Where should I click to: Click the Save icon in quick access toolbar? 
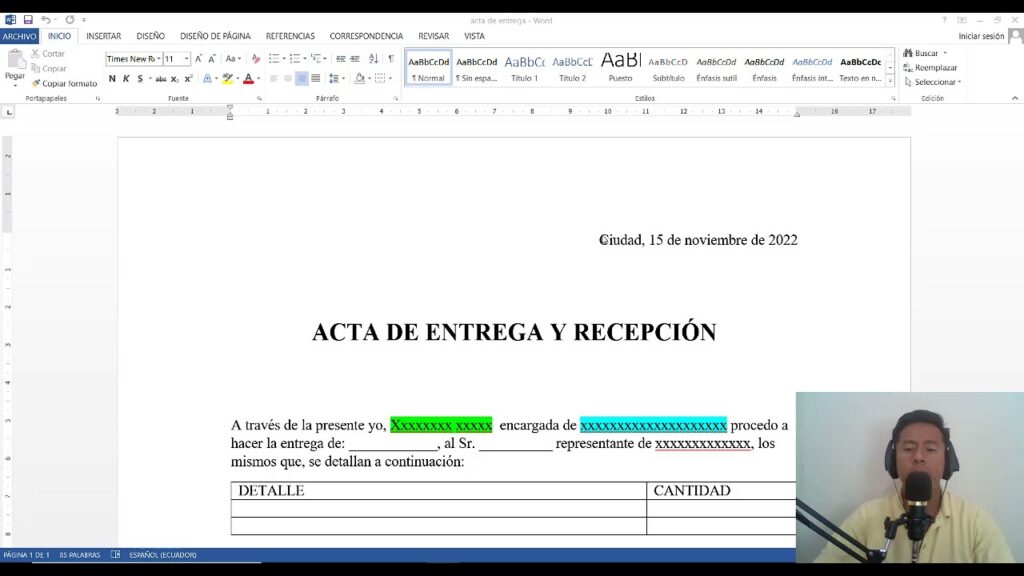point(28,19)
